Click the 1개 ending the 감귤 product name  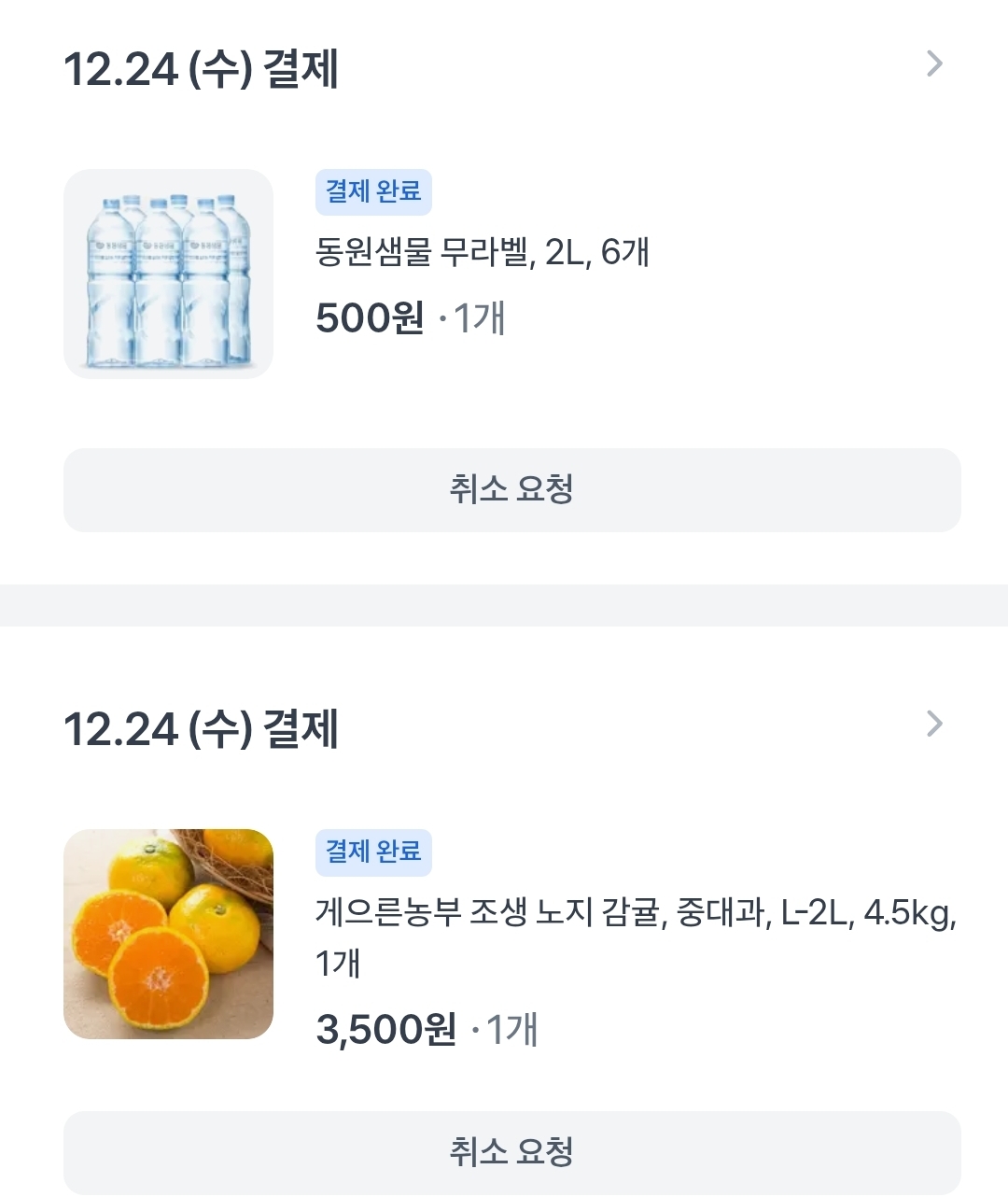tap(338, 964)
